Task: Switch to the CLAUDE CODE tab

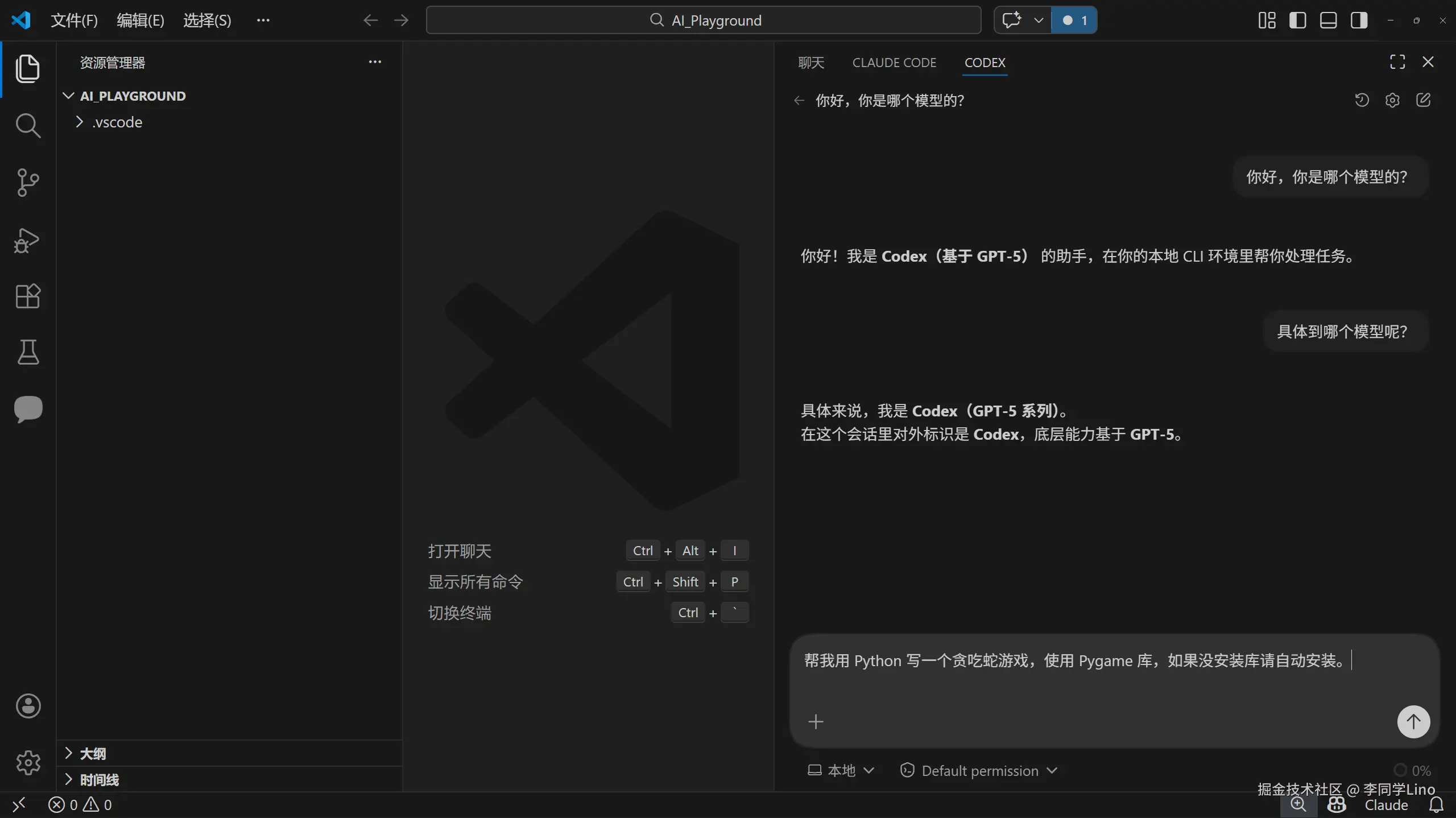Action: pyautogui.click(x=894, y=63)
